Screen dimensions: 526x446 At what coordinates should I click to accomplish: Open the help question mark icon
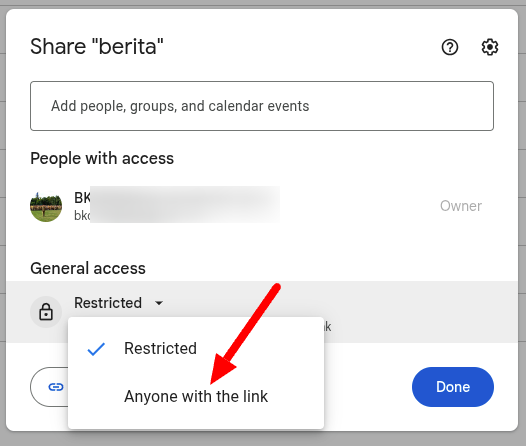coord(450,47)
